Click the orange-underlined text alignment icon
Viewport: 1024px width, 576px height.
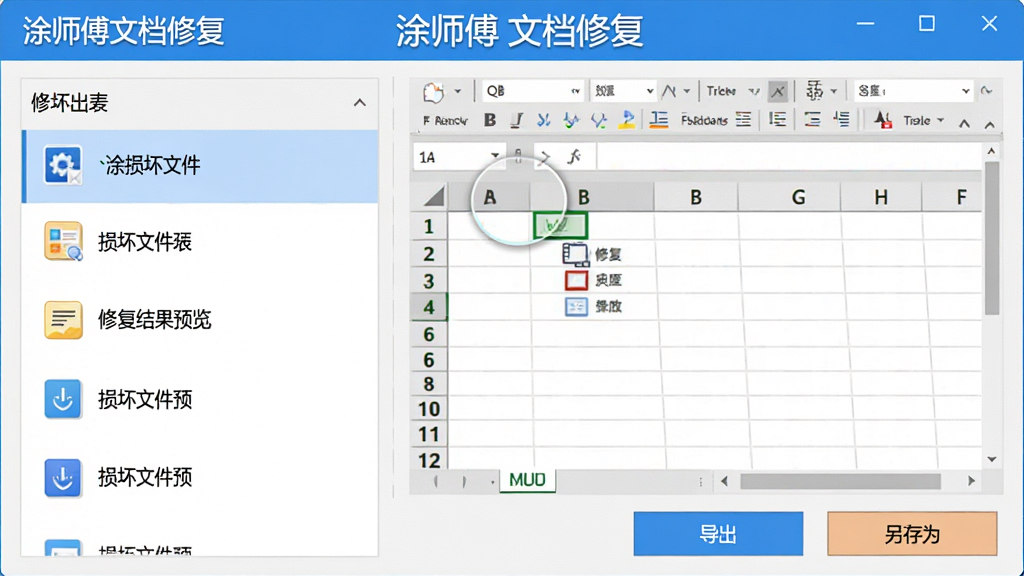click(x=659, y=120)
